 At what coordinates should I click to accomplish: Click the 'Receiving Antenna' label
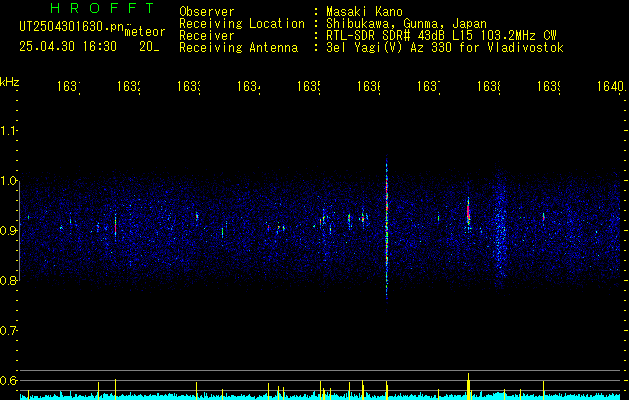[x=238, y=48]
